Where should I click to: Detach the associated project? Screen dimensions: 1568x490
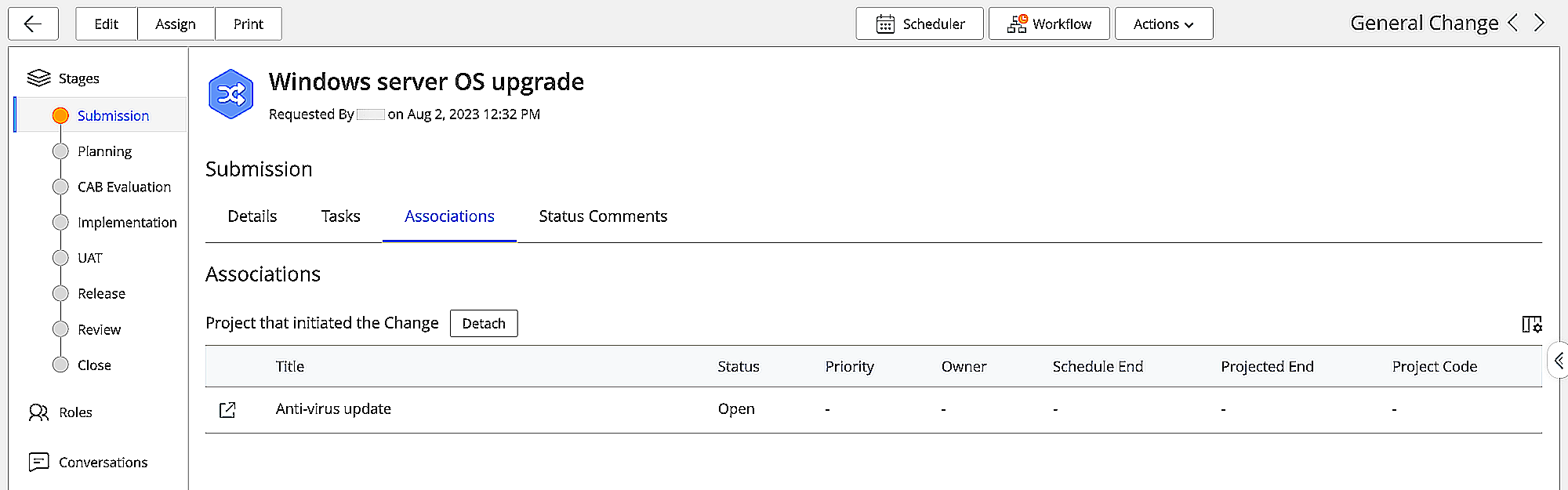click(x=484, y=324)
